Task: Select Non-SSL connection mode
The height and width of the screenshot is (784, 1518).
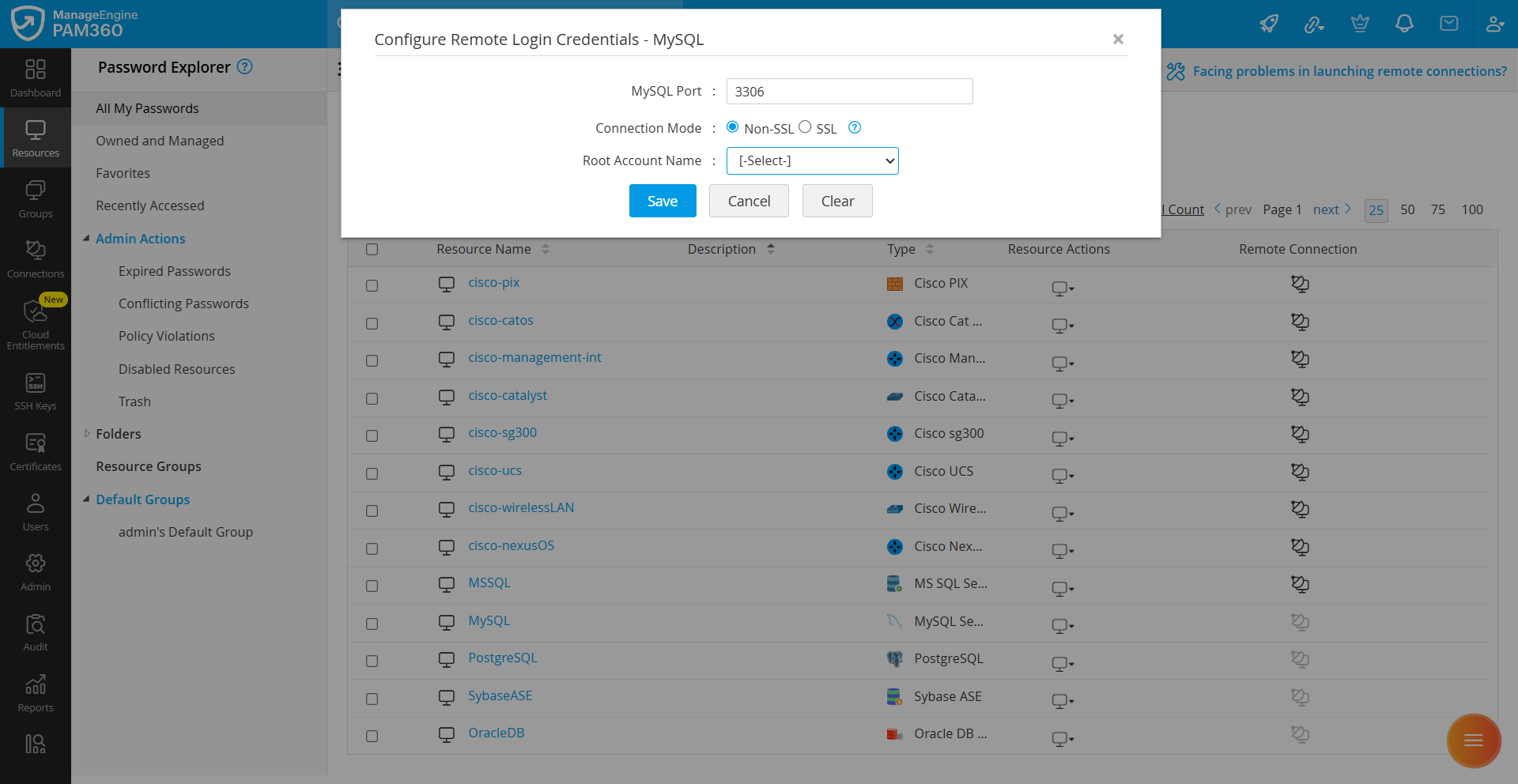Action: tap(733, 127)
